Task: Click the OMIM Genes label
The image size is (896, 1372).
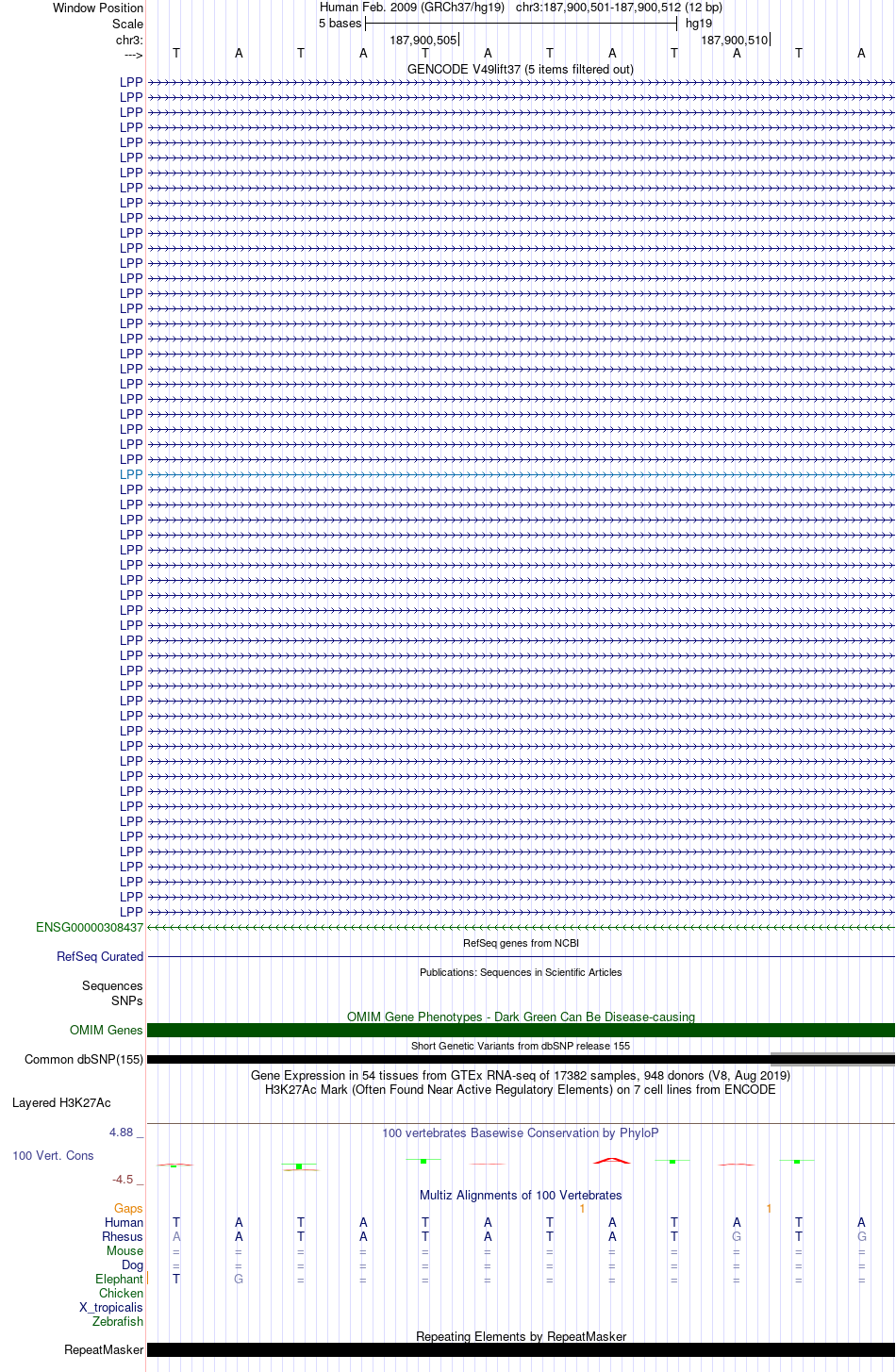Action: coord(107,1030)
